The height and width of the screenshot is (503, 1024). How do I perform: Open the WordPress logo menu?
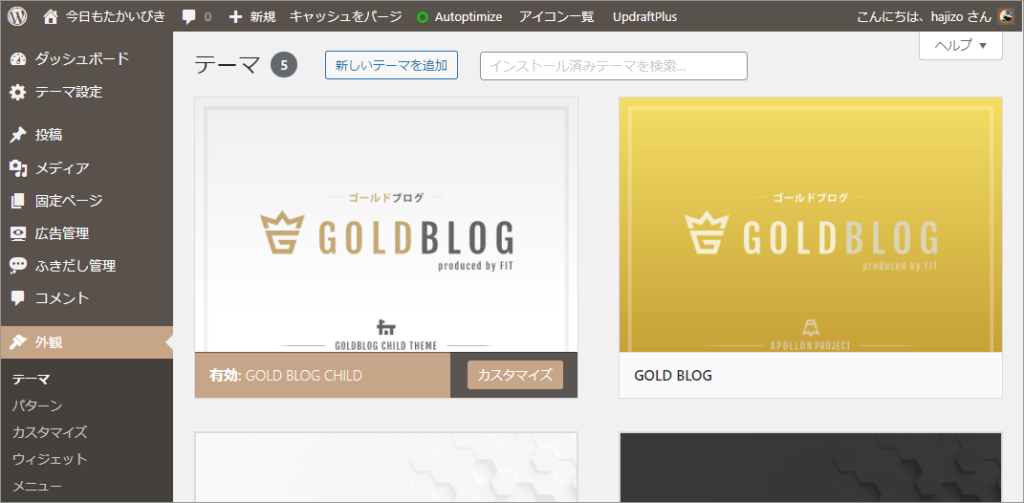click(x=17, y=17)
